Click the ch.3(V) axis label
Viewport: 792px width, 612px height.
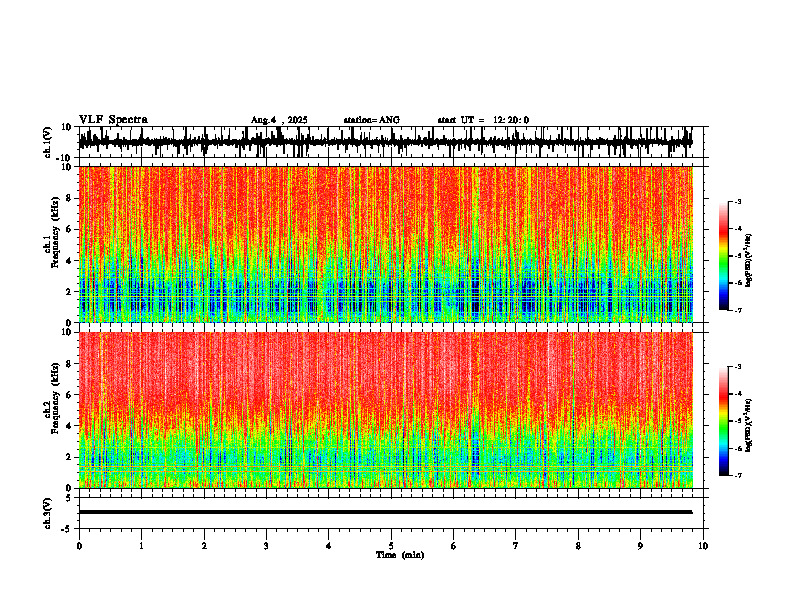click(48, 513)
